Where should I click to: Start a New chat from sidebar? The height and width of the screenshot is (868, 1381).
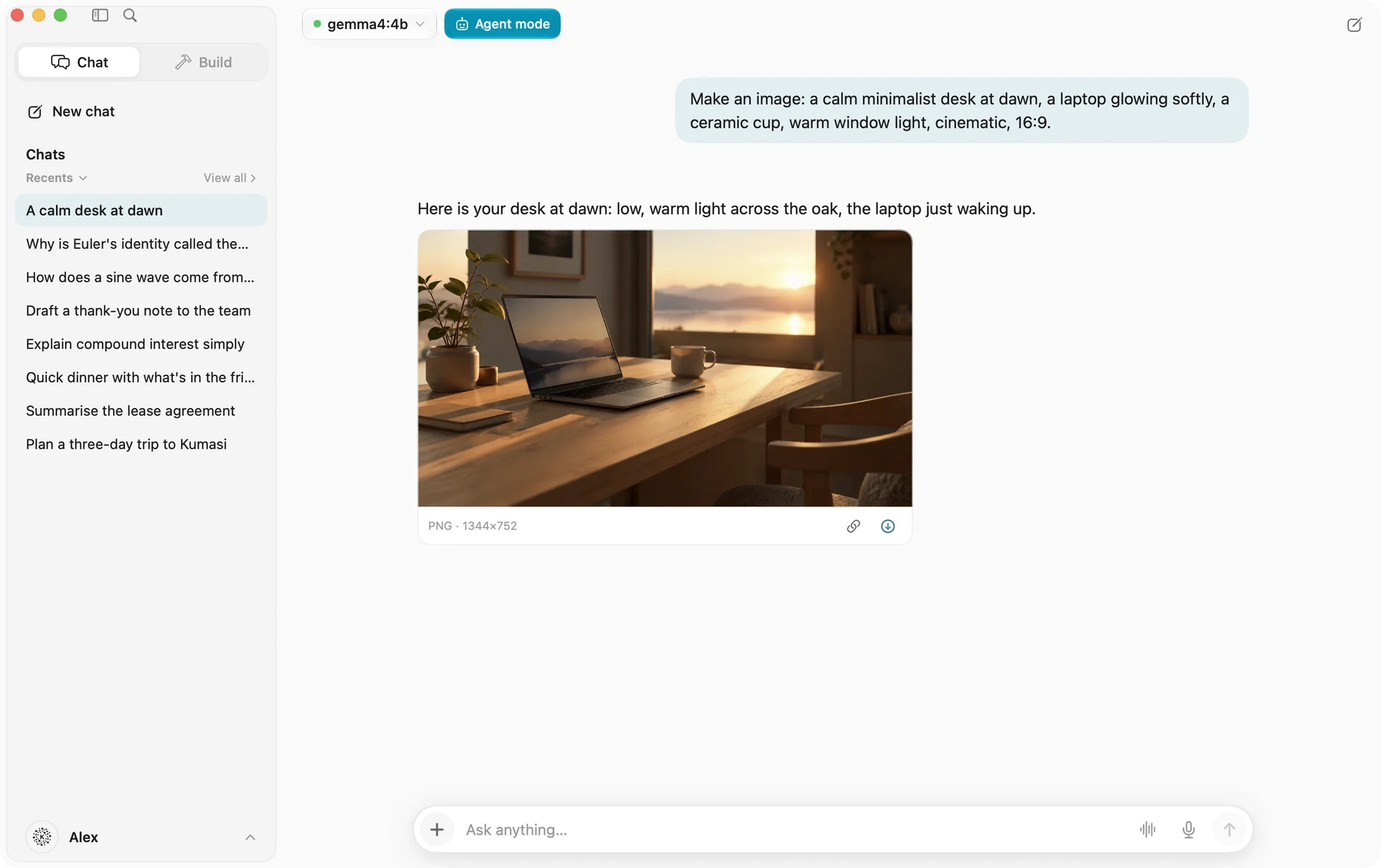coord(70,111)
